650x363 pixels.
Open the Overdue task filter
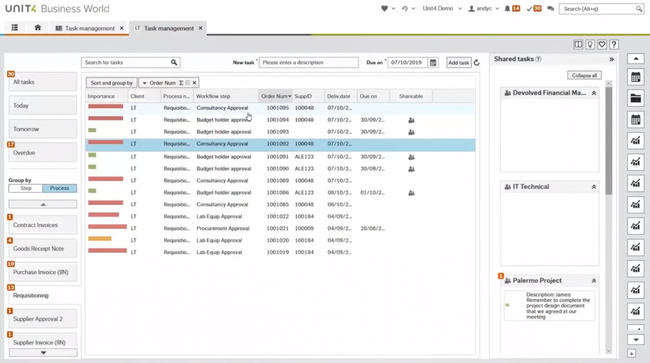pyautogui.click(x=42, y=153)
